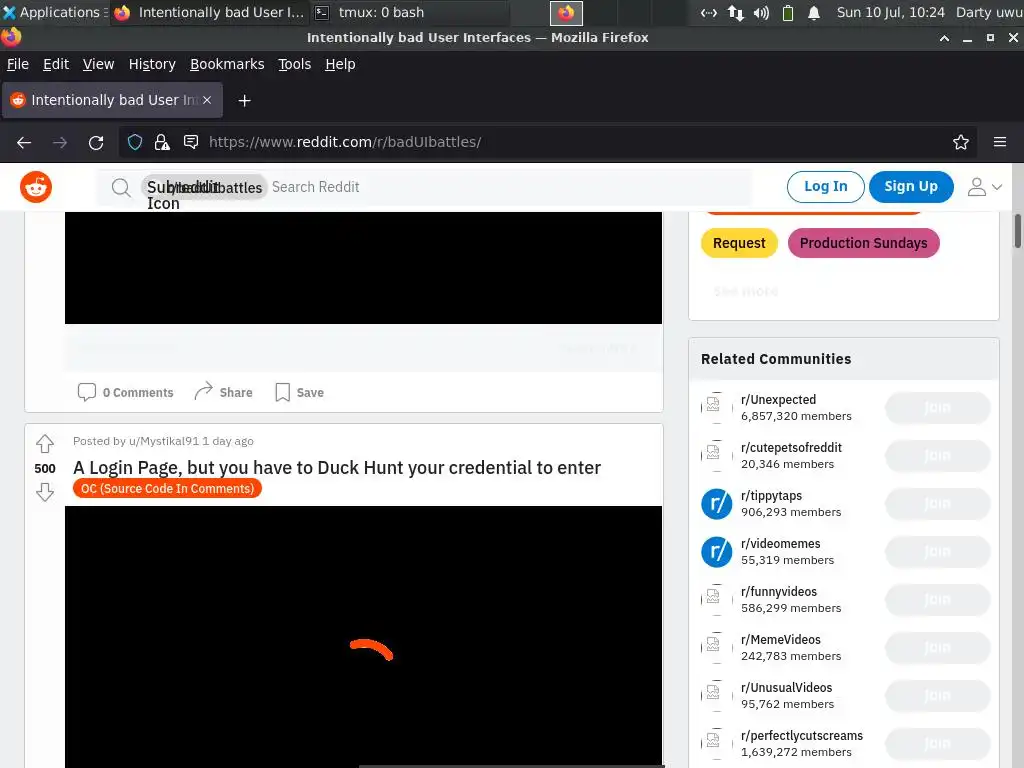Click the OC Source Code In Comments flair

[167, 488]
